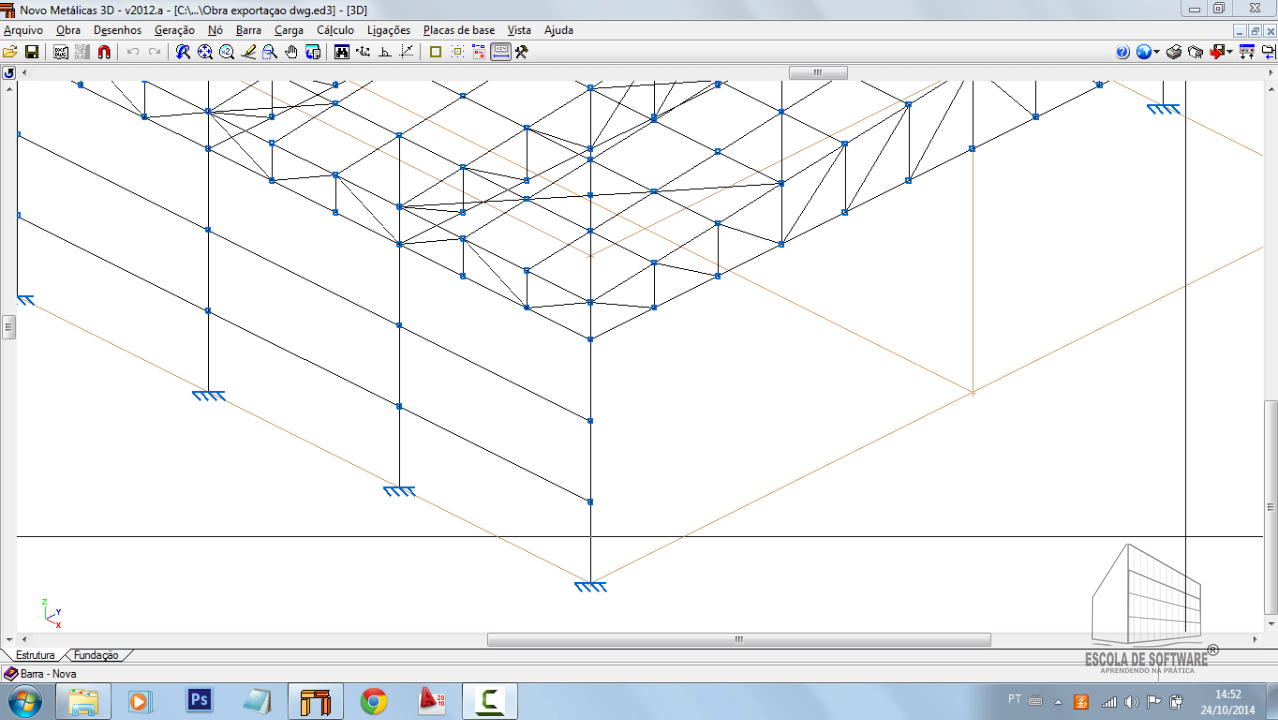Screen dimensions: 1278x720
Task: Click the printer icon in toolbar
Action: click(x=1174, y=52)
